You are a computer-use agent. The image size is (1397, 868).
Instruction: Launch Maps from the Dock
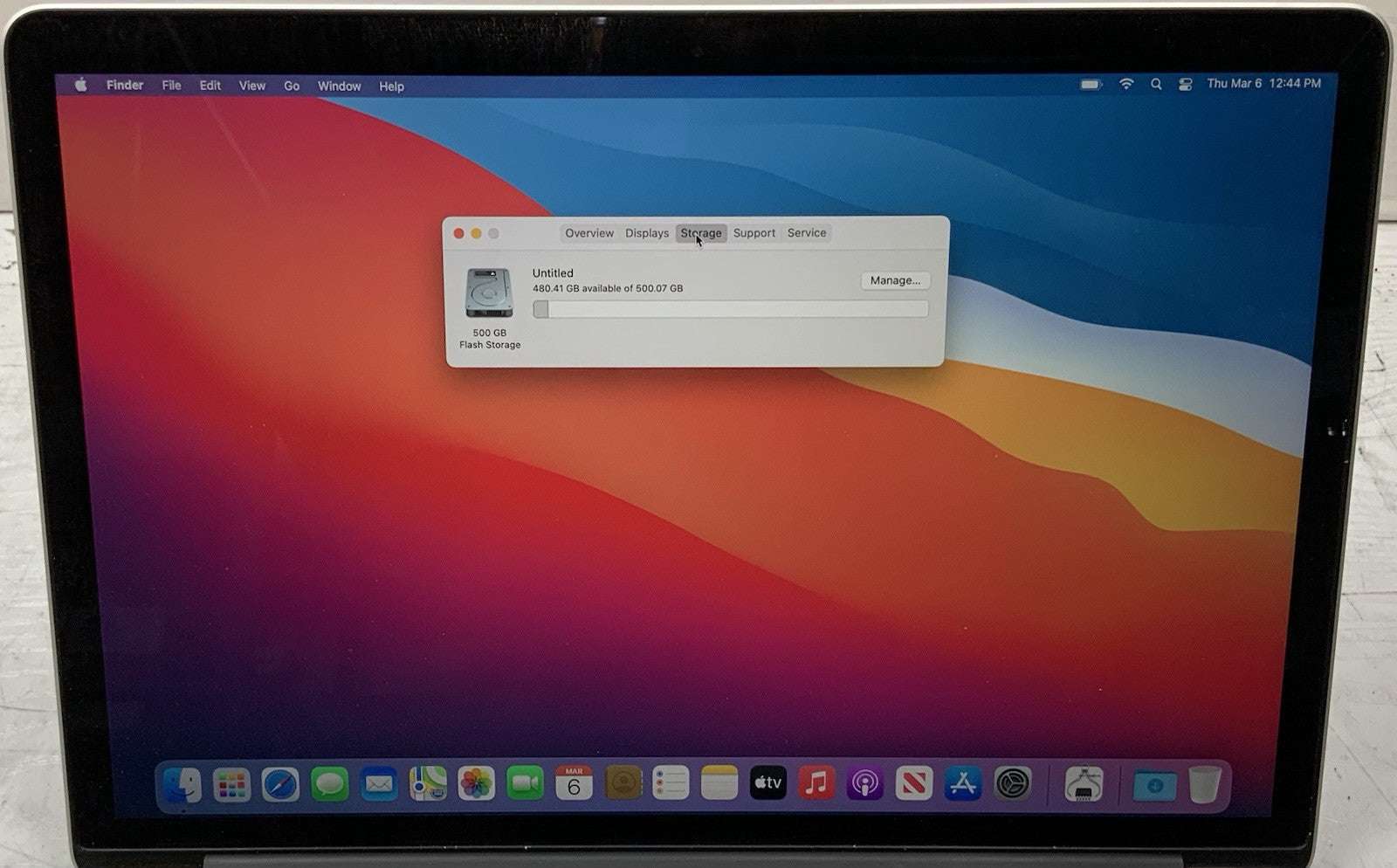coord(428,784)
